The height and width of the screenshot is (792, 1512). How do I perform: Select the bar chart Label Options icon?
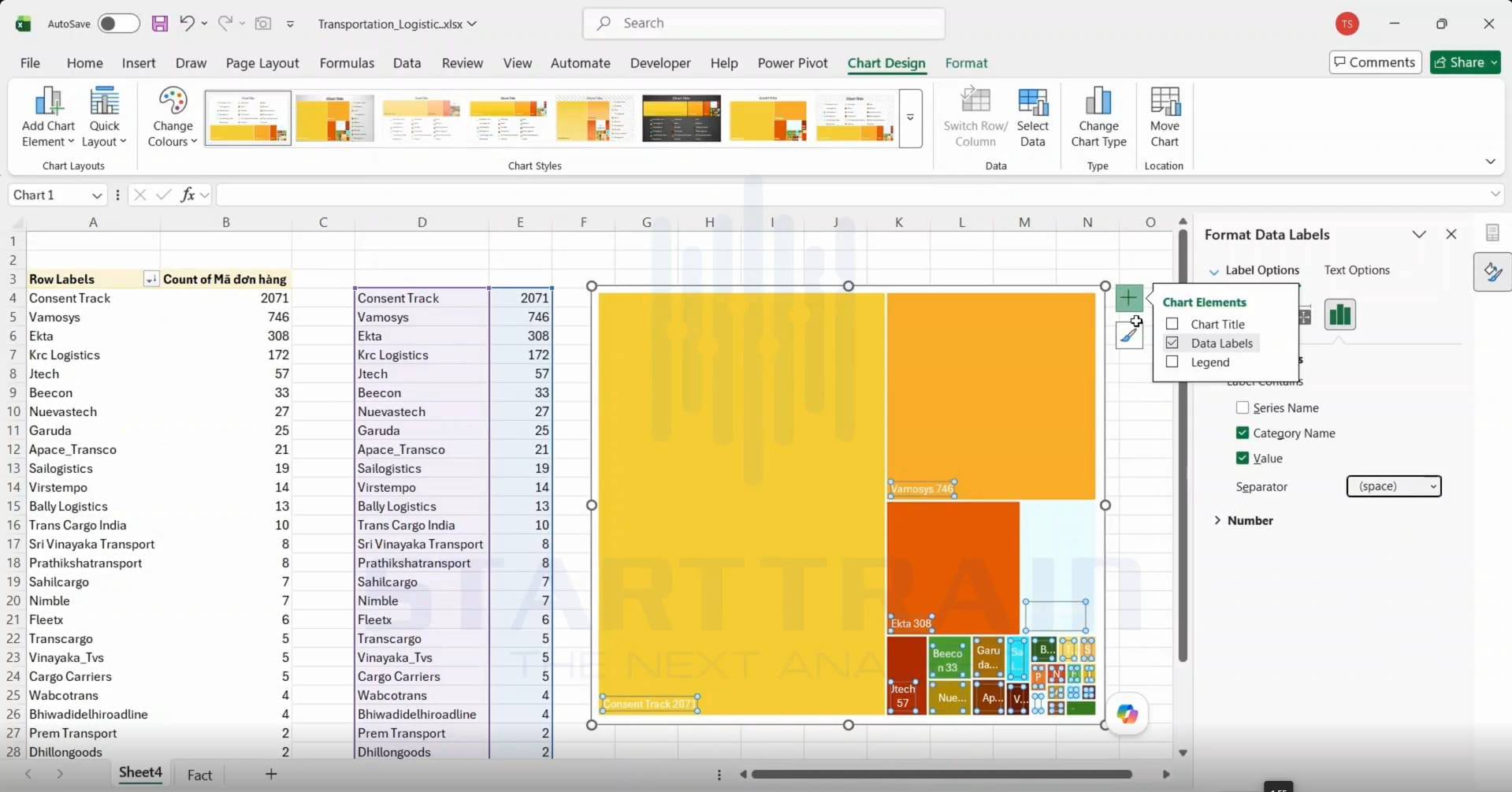pos(1339,315)
